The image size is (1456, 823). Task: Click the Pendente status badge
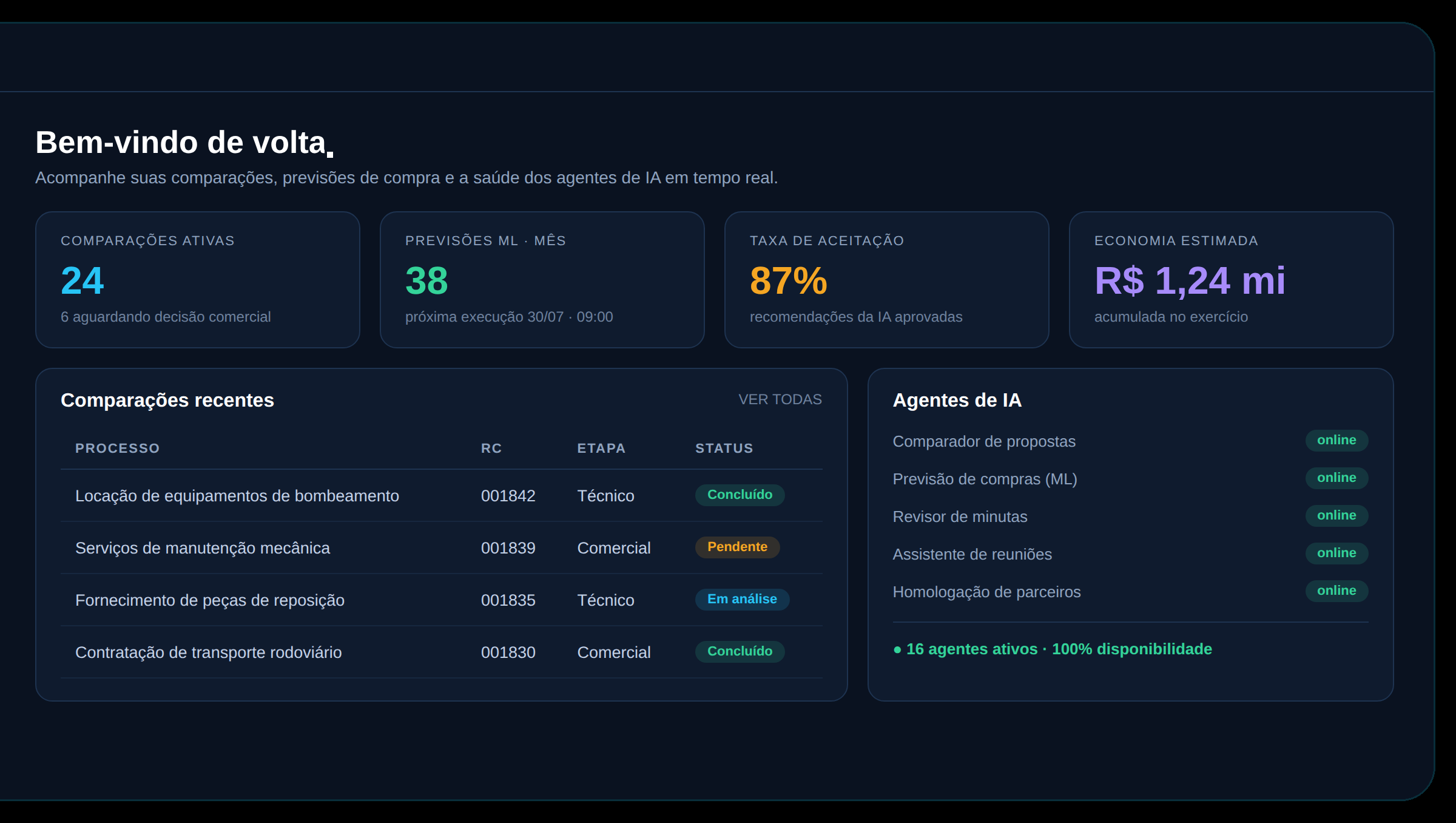[738, 547]
